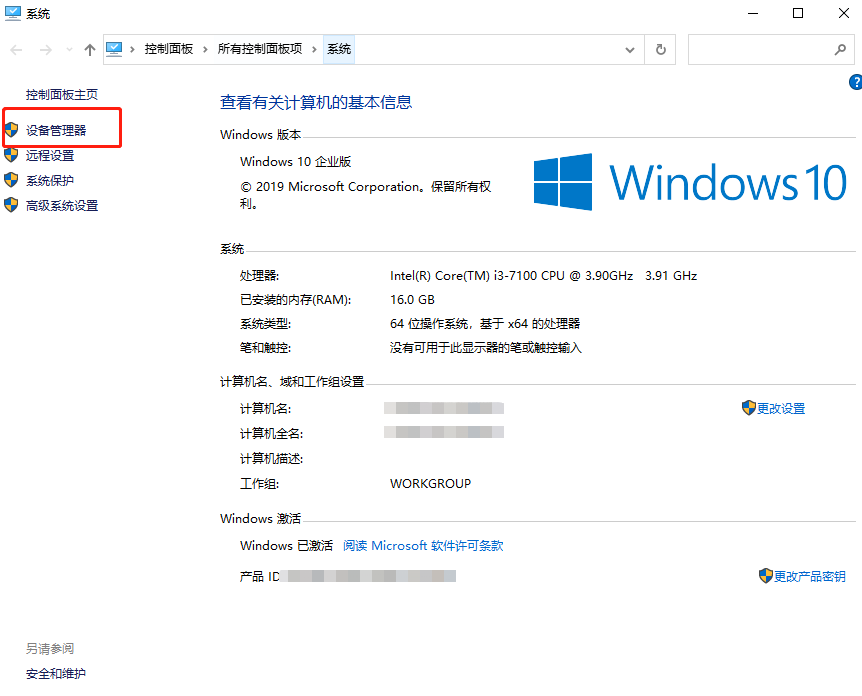Select the 系统 breadcrumb in the address bar
Viewport: 862px width, 696px height.
point(339,49)
